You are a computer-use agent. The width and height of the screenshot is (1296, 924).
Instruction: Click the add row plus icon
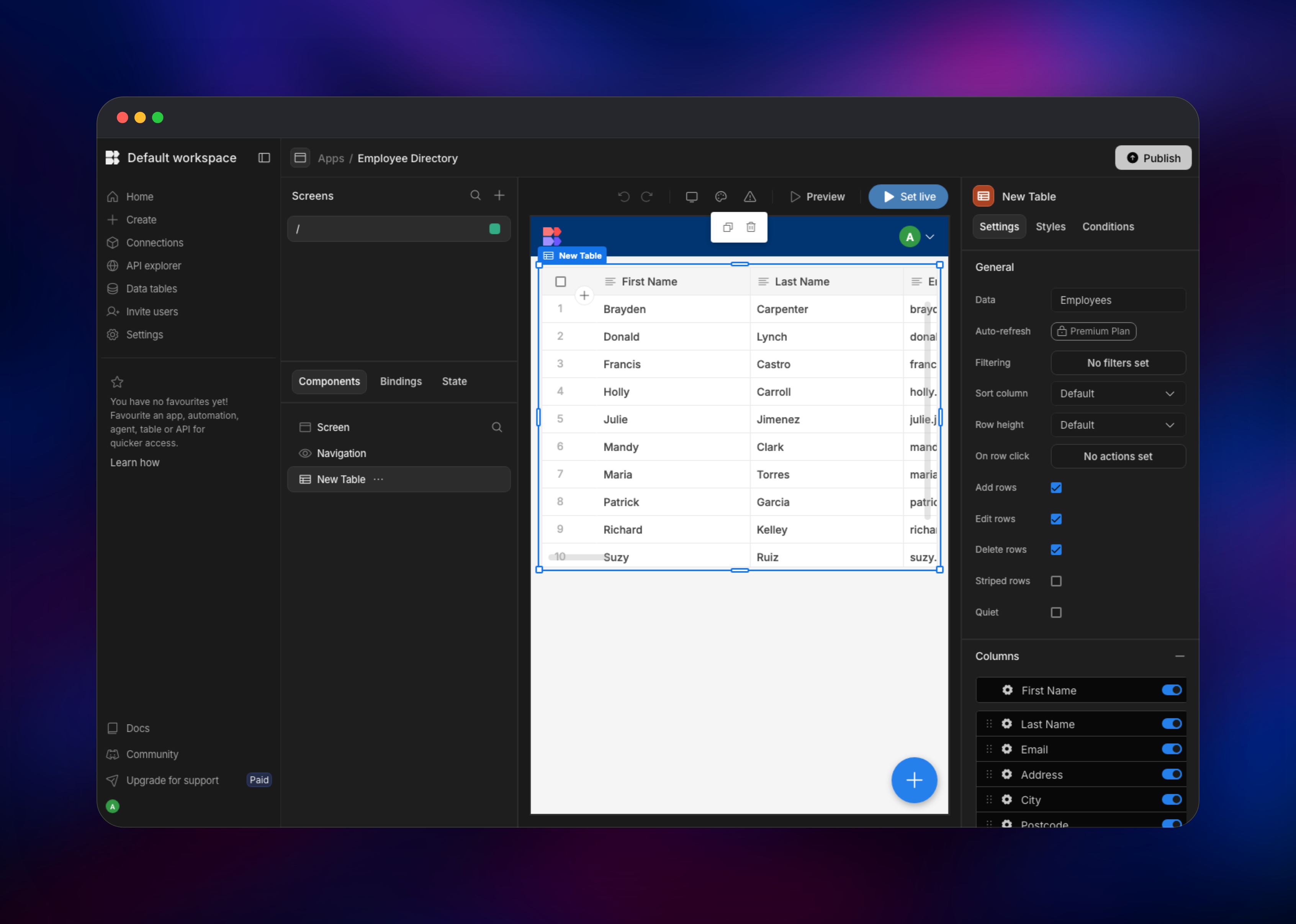pyautogui.click(x=584, y=295)
